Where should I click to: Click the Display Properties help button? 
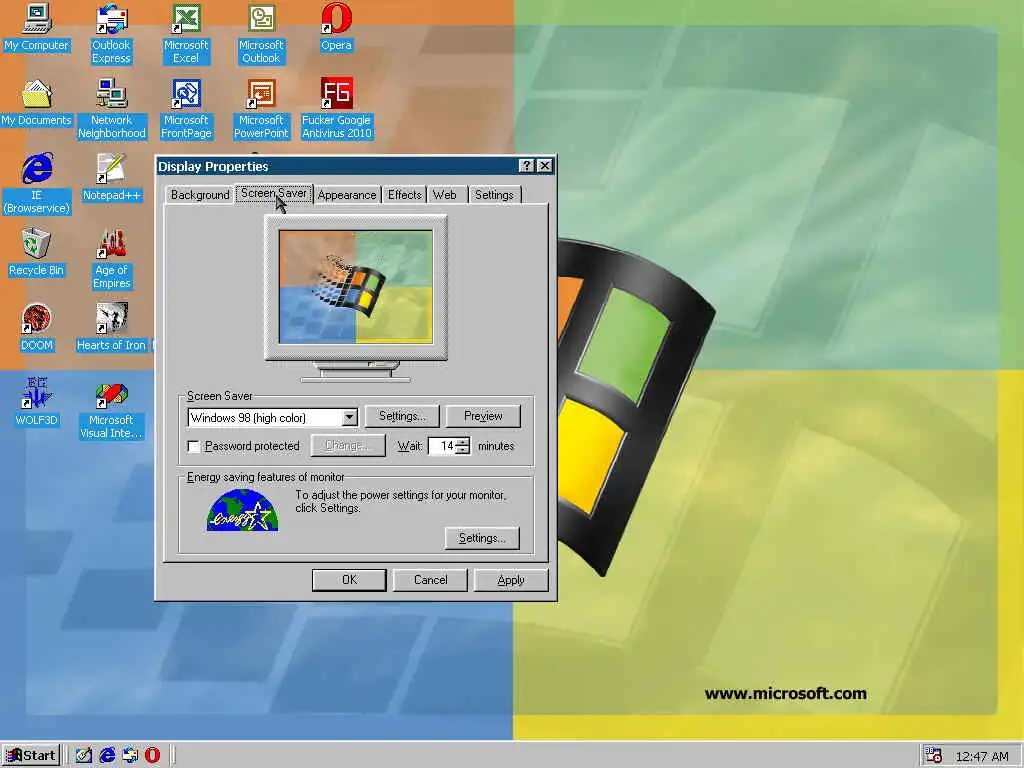[x=526, y=166]
